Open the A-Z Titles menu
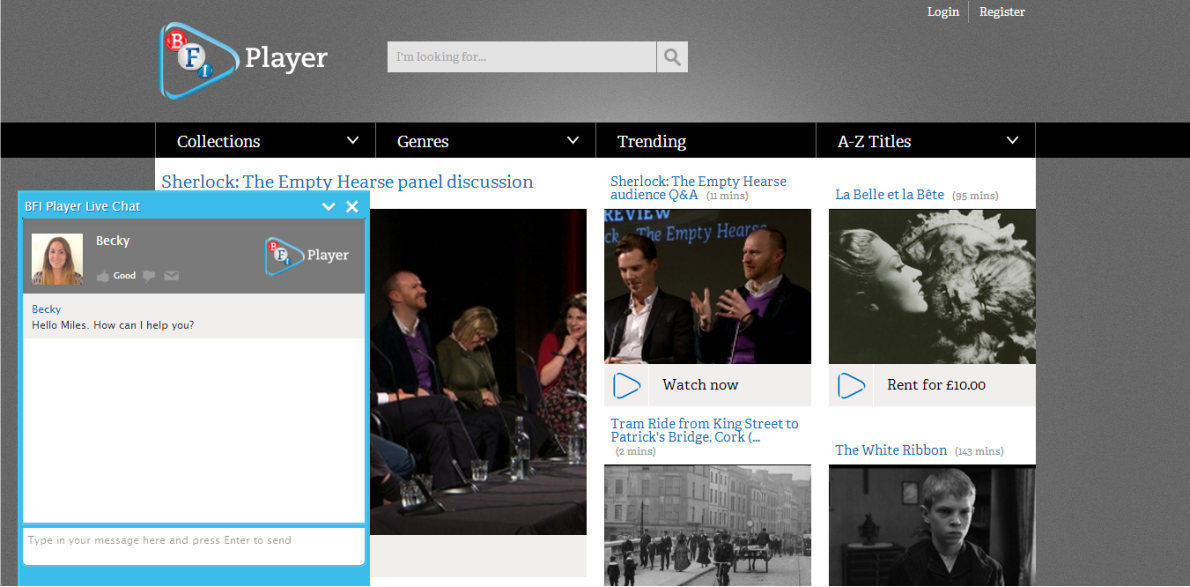1190x587 pixels. coord(926,140)
